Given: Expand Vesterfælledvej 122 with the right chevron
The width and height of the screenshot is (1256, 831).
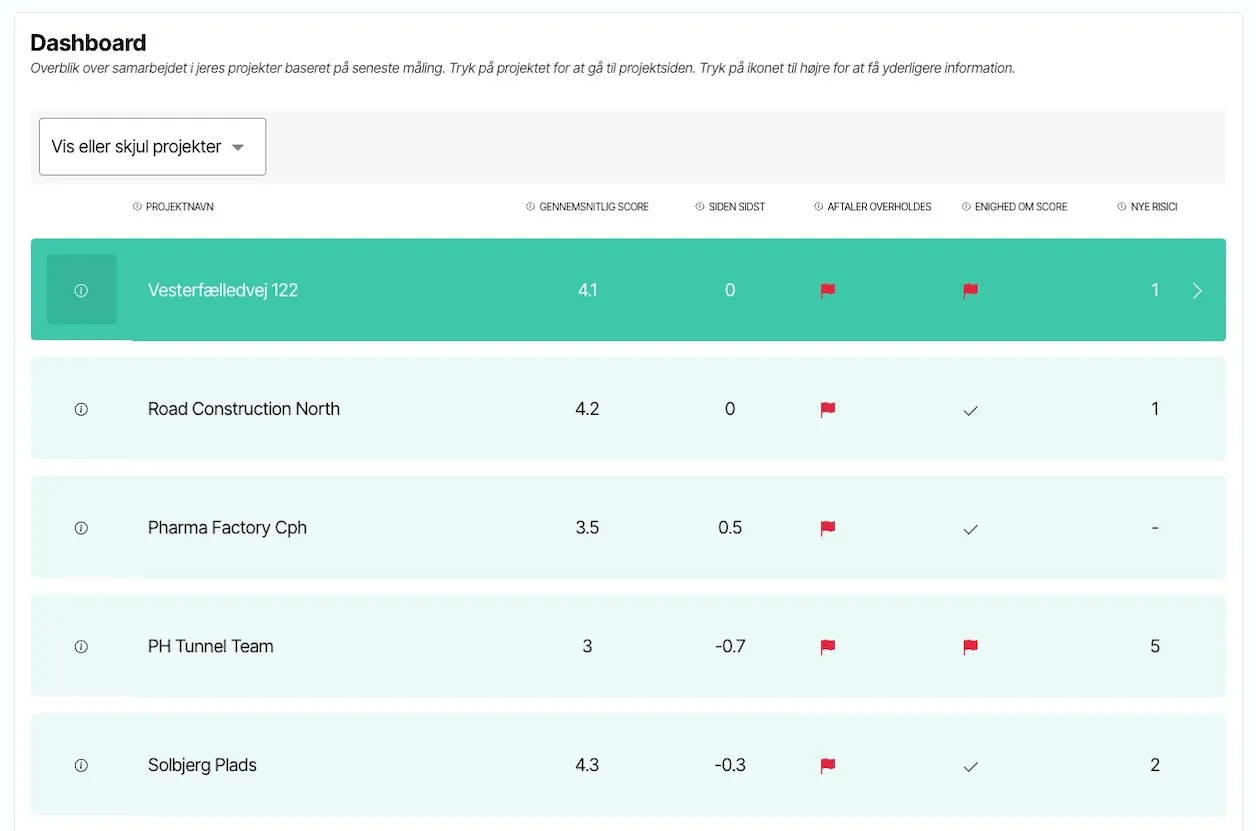Looking at the screenshot, I should pos(1197,291).
